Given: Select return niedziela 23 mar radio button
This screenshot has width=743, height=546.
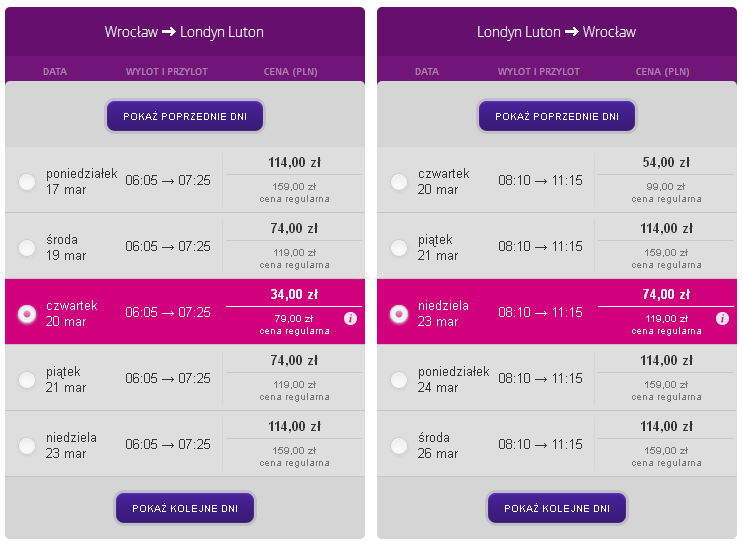Looking at the screenshot, I should (399, 314).
